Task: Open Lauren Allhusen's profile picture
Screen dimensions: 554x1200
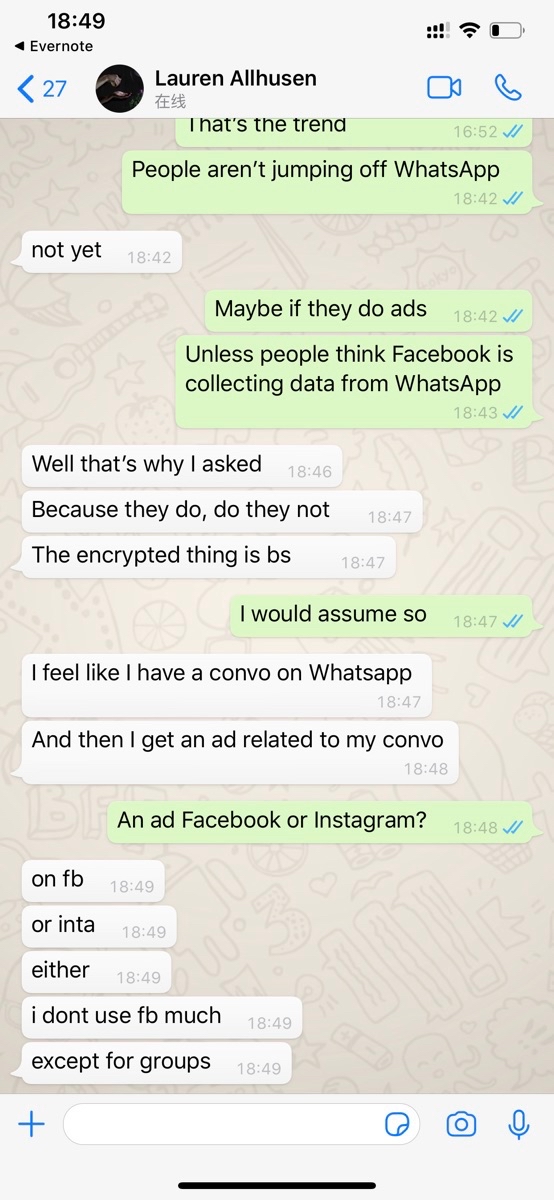Action: coord(120,88)
